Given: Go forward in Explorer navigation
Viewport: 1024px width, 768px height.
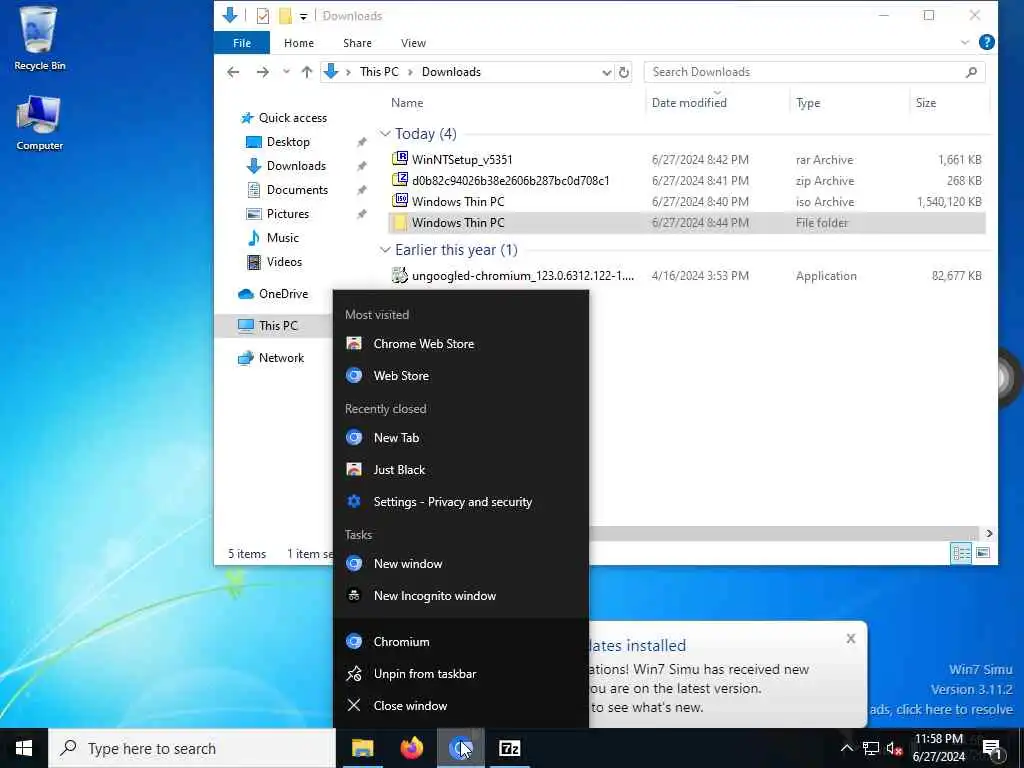Looking at the screenshot, I should pos(263,72).
